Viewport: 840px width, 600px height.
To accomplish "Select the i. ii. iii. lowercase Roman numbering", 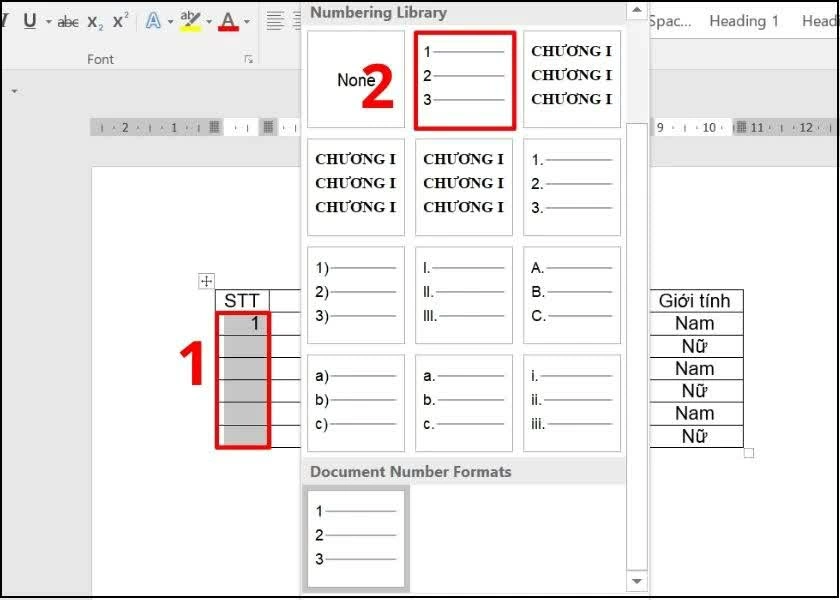I will (572, 403).
